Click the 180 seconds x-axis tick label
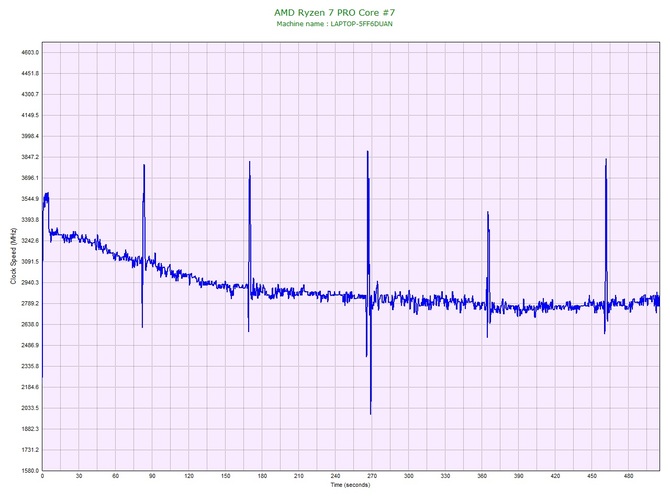This screenshot has width=670, height=502. (x=262, y=476)
